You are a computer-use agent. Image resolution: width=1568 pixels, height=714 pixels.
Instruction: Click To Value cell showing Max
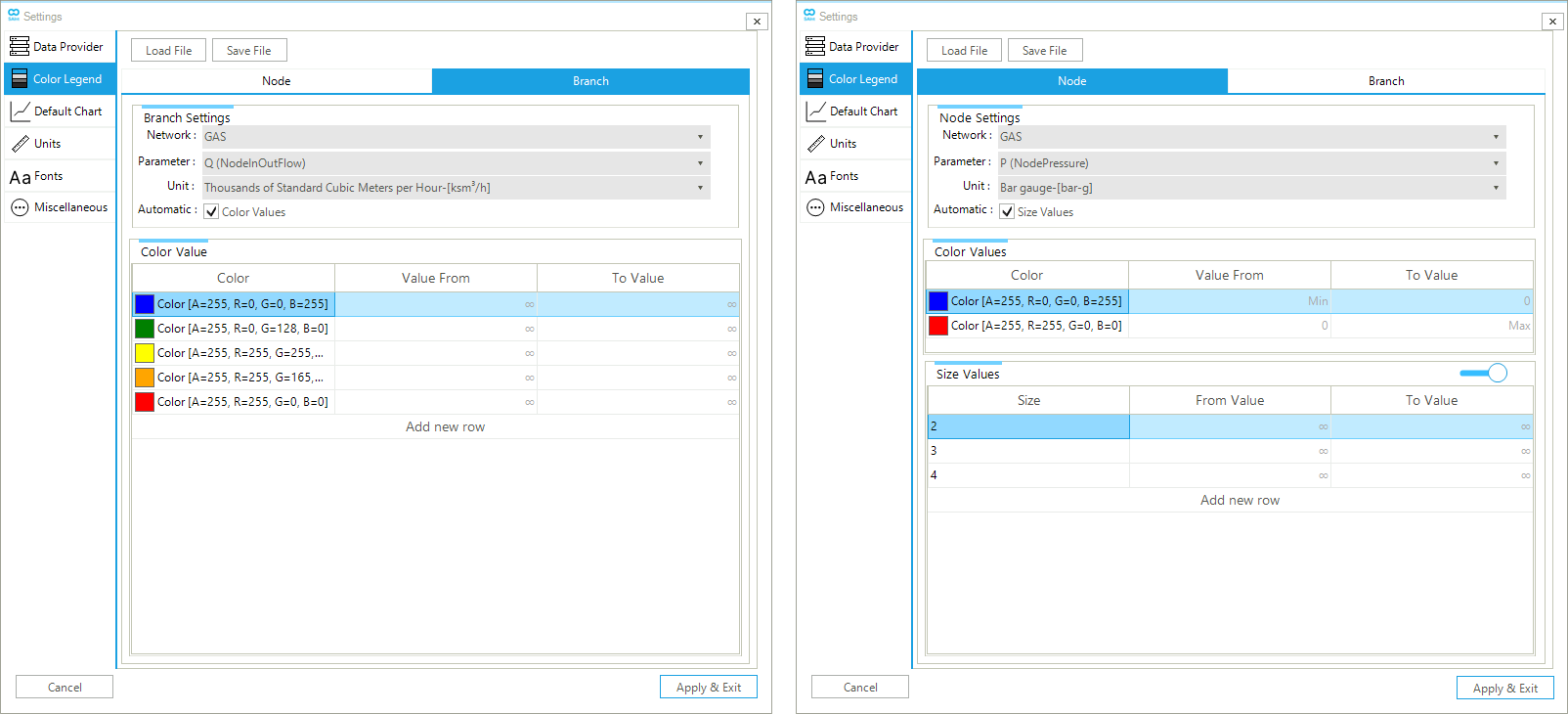click(1432, 326)
